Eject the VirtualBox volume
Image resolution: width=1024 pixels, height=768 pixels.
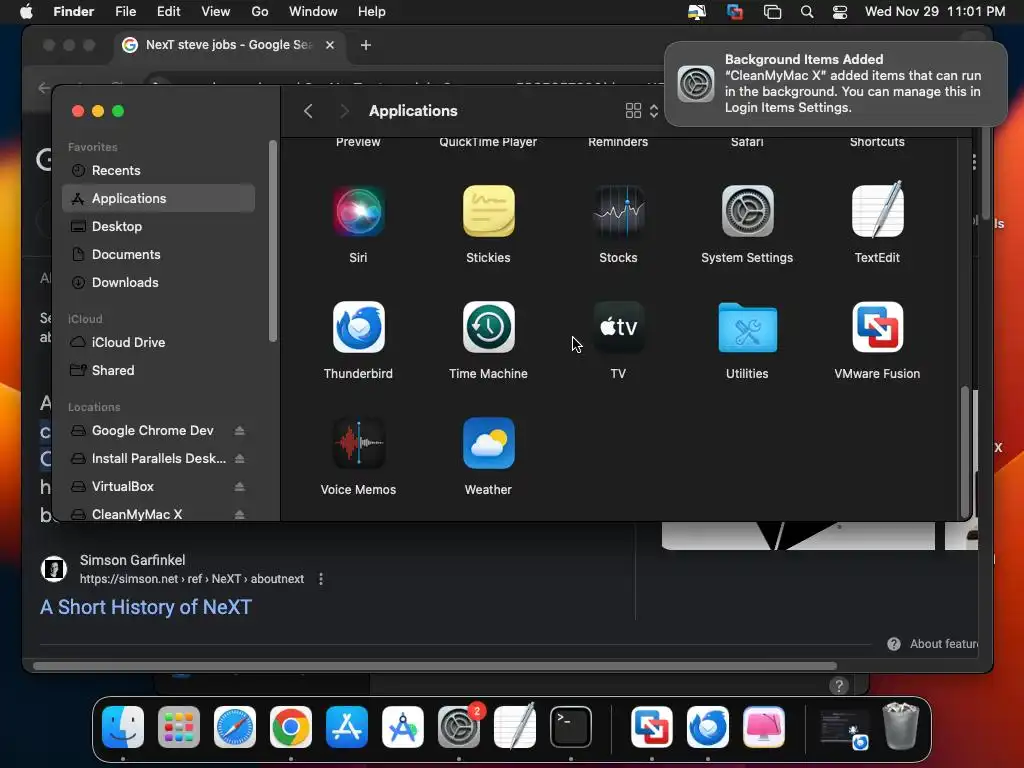pos(240,487)
